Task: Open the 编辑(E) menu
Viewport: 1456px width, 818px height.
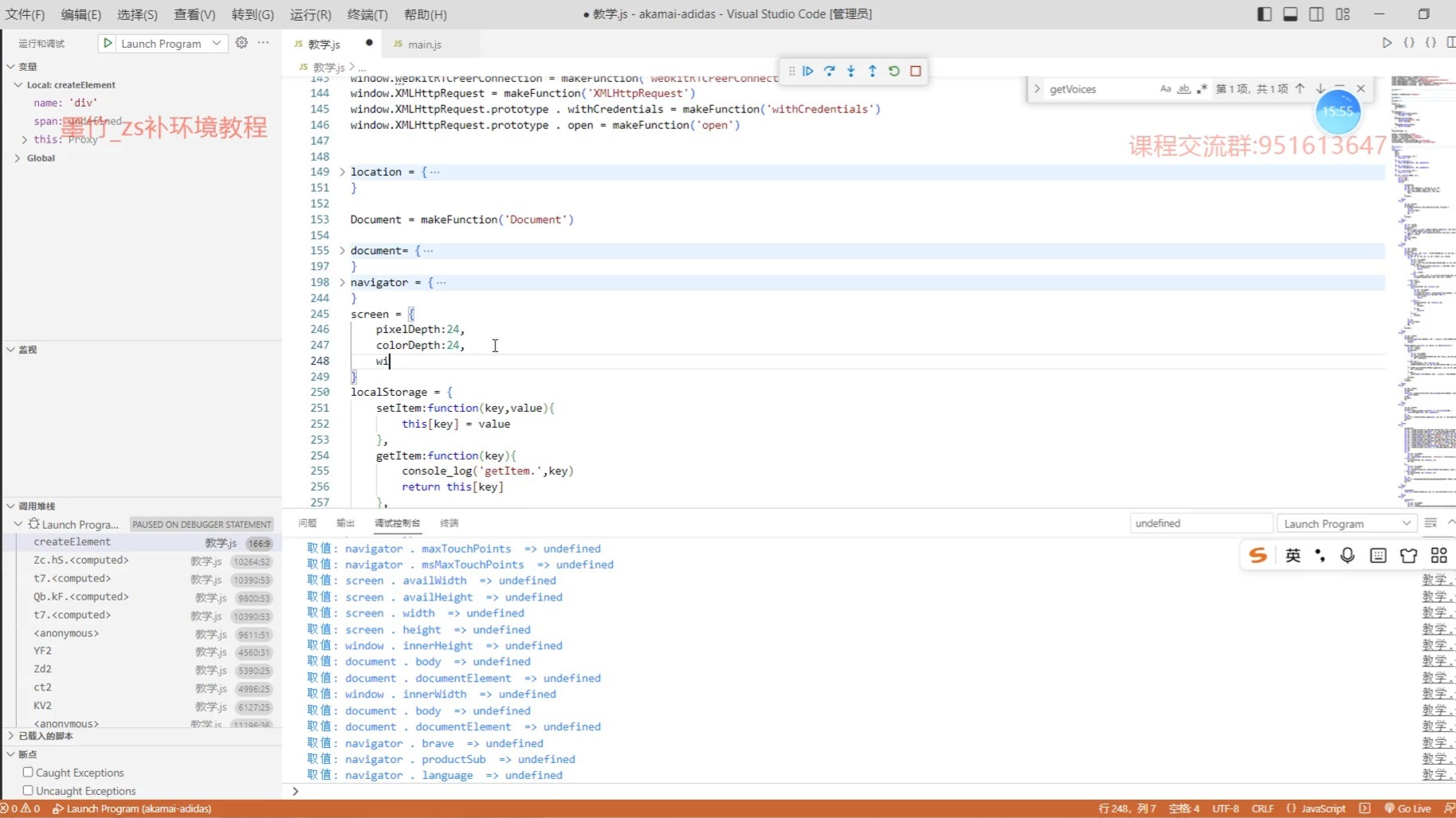Action: (x=81, y=14)
